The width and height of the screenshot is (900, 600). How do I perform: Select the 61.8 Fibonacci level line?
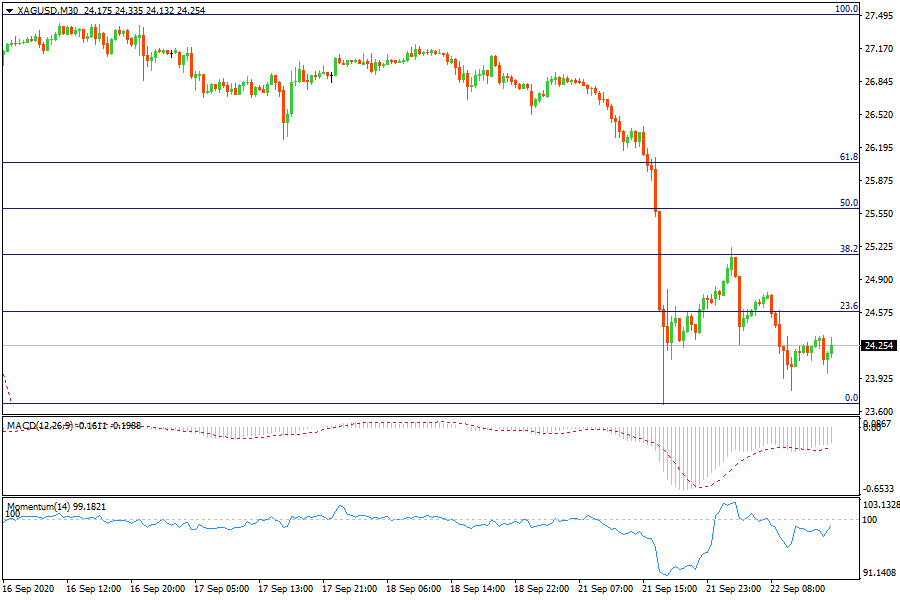400,162
